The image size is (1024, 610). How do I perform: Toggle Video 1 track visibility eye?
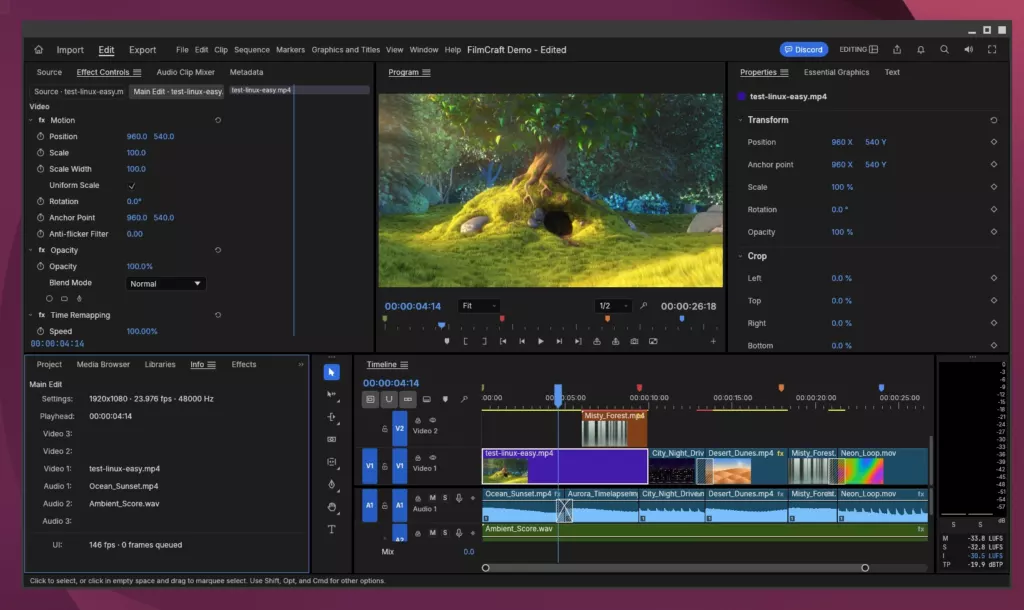pos(432,458)
